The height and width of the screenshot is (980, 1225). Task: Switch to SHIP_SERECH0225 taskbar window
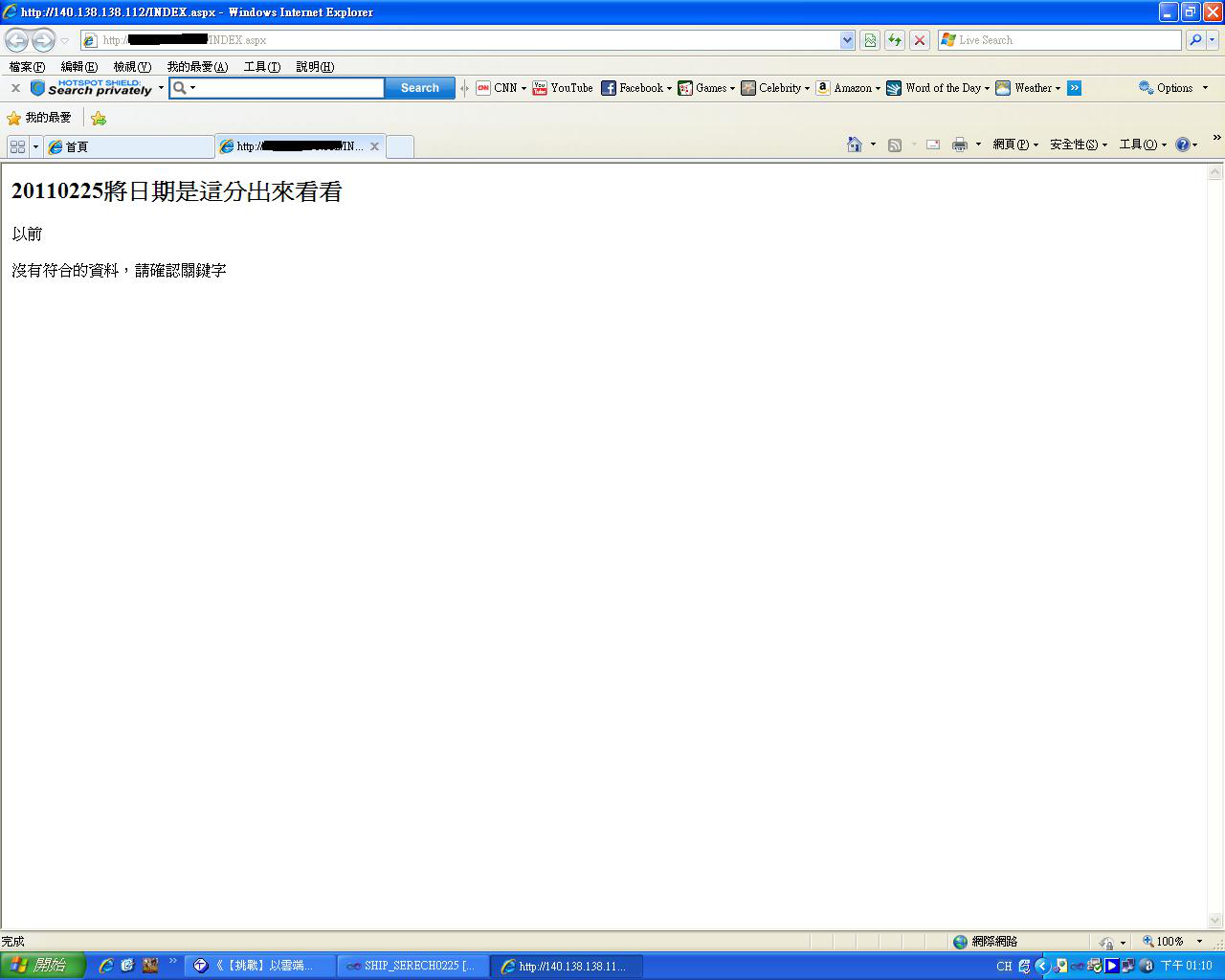[412, 967]
